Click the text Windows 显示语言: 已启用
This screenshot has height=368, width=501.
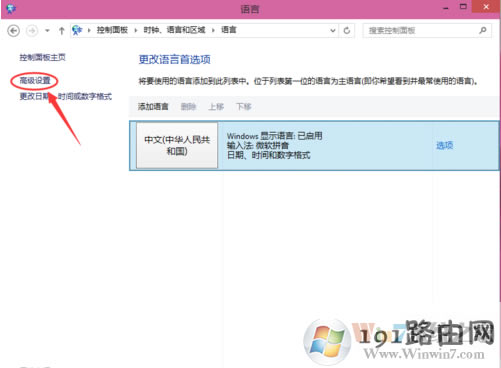point(275,136)
